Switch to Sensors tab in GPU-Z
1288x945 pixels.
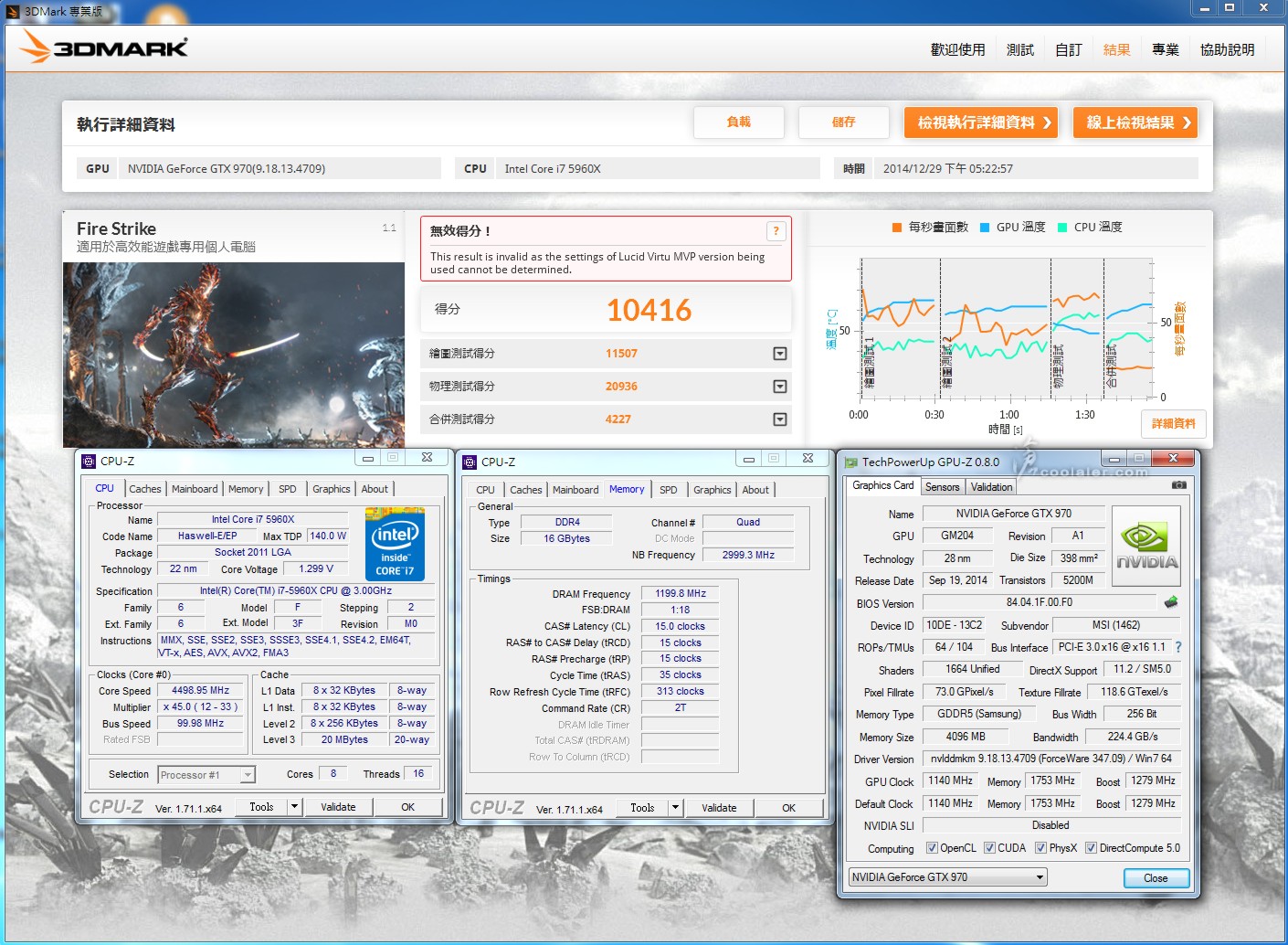pos(942,487)
